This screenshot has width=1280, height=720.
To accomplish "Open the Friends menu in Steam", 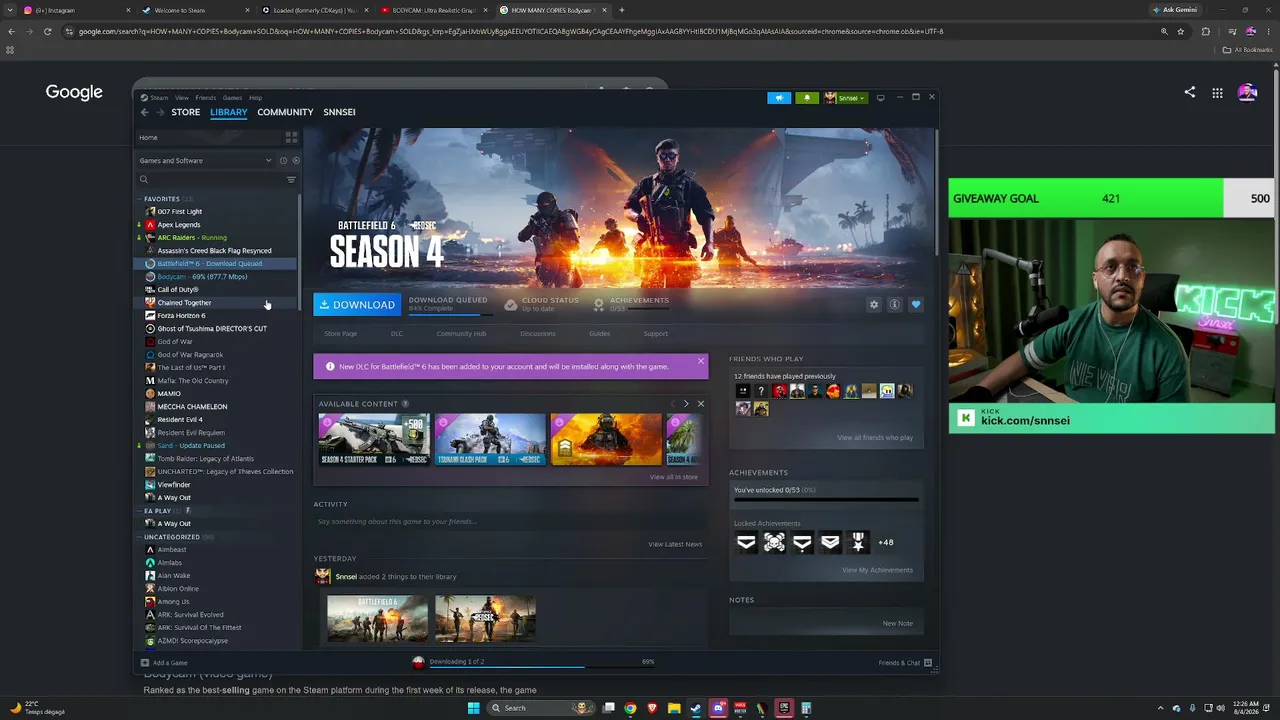I will pyautogui.click(x=206, y=98).
